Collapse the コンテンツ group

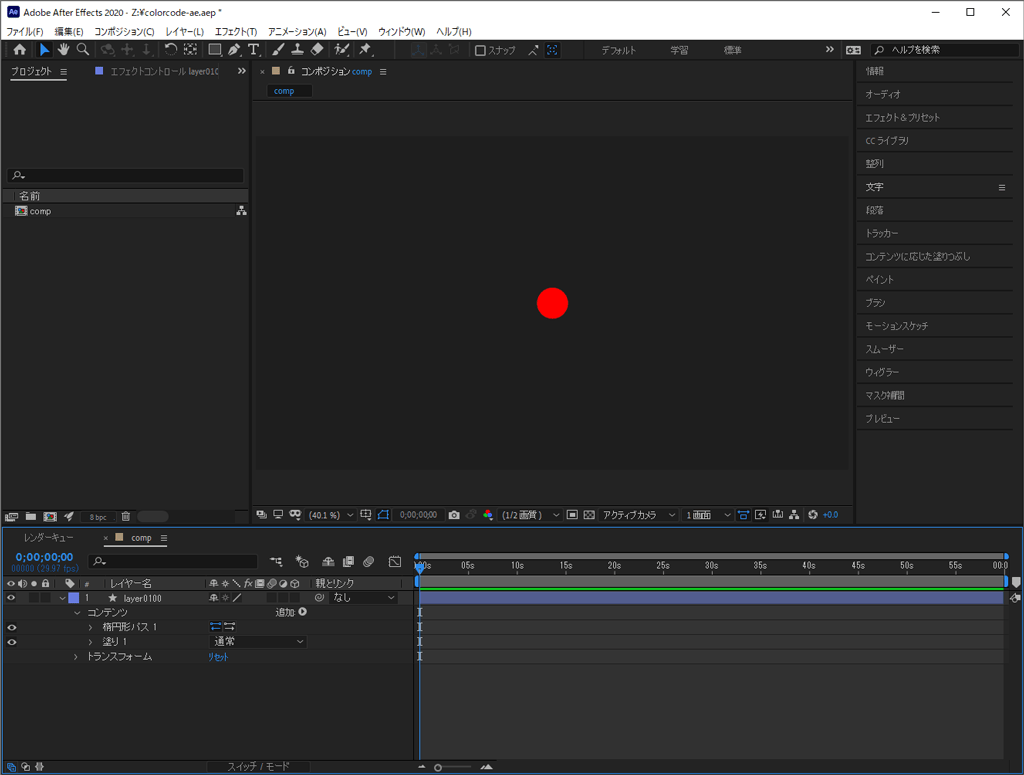(77, 613)
